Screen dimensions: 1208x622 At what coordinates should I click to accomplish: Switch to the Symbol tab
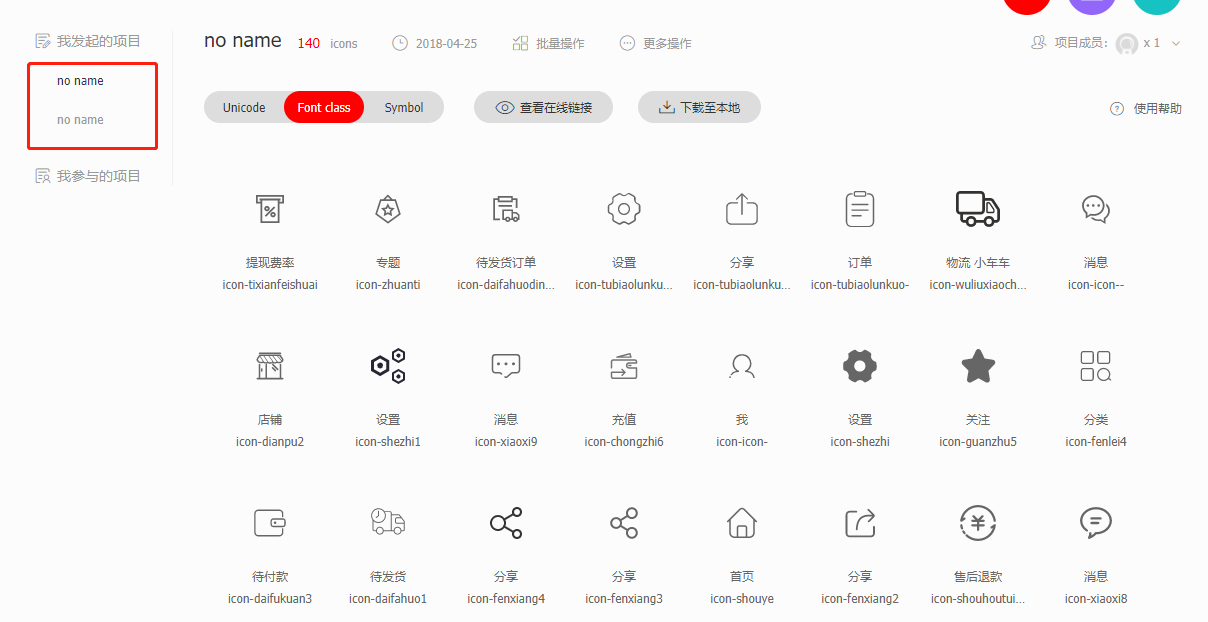click(403, 107)
